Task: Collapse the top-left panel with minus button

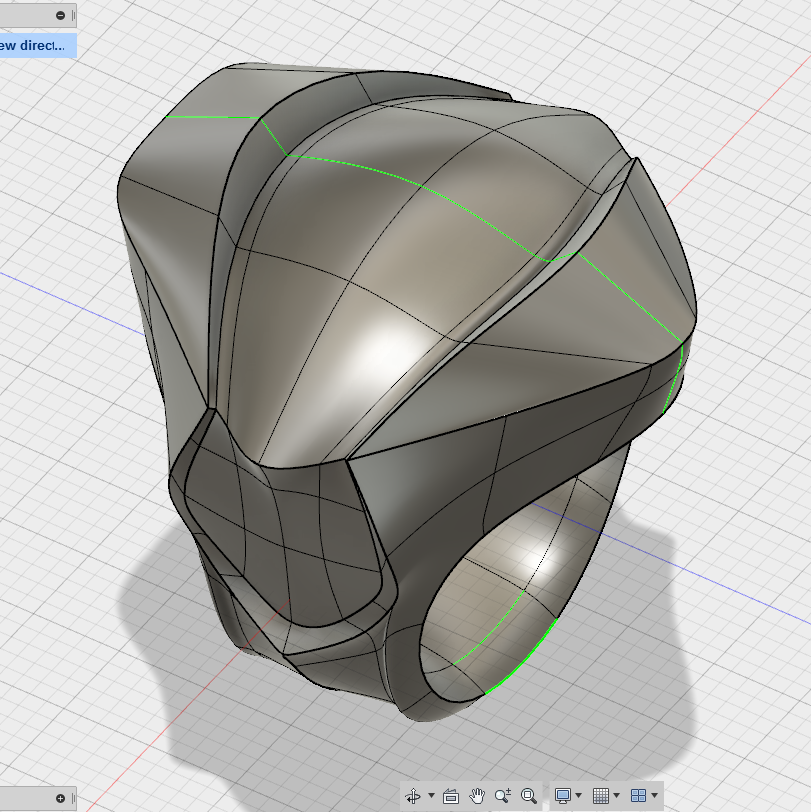Action: (61, 16)
